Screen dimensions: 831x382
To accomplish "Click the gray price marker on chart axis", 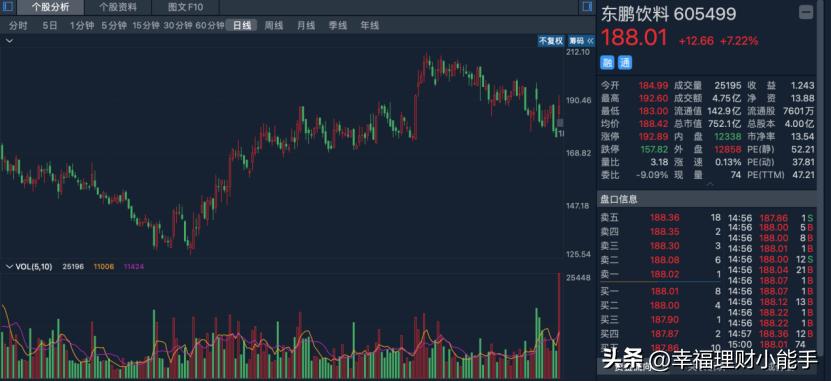I will [560, 122].
